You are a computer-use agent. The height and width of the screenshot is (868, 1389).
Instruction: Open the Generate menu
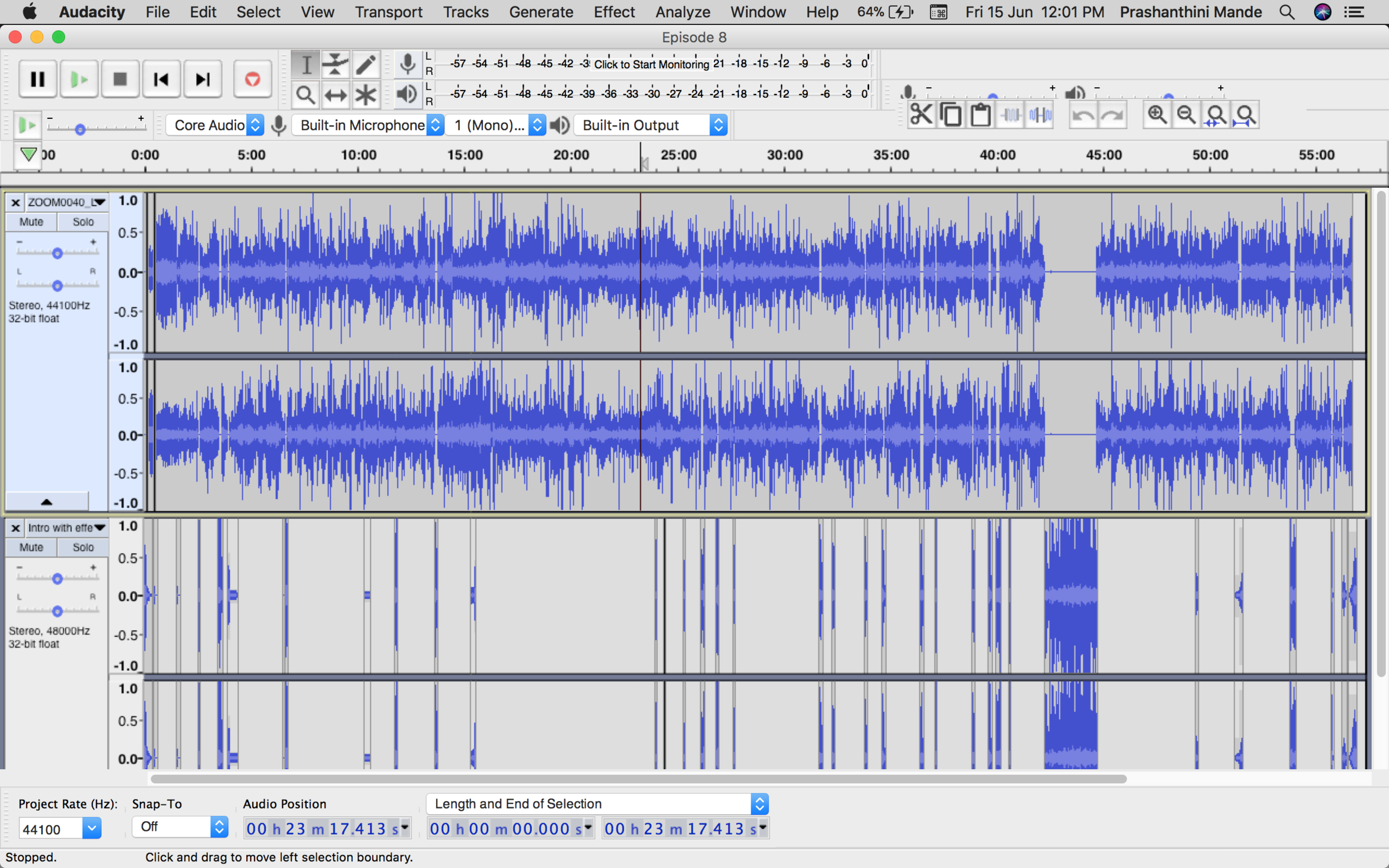[541, 12]
